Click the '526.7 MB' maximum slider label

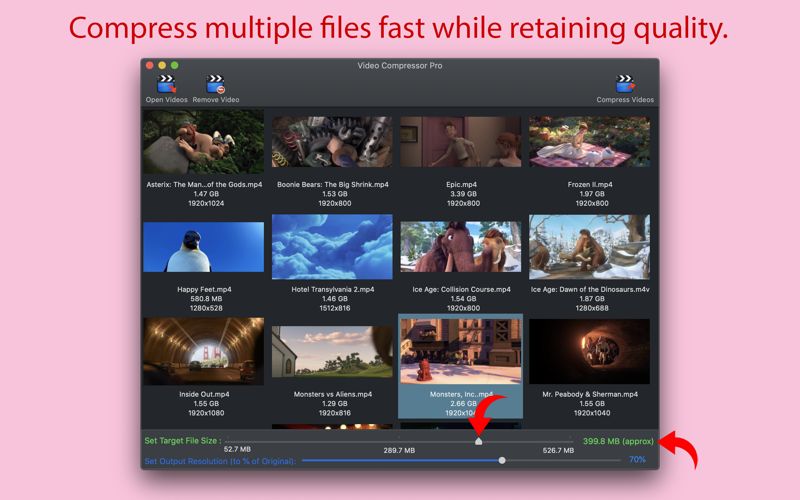[x=558, y=451]
